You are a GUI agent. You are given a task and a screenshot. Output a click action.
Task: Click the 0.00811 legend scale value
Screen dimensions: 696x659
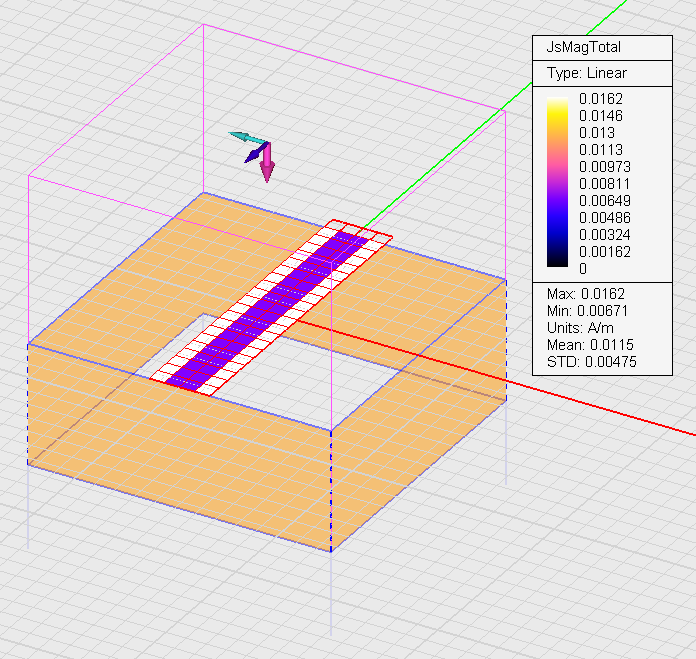pyautogui.click(x=606, y=184)
